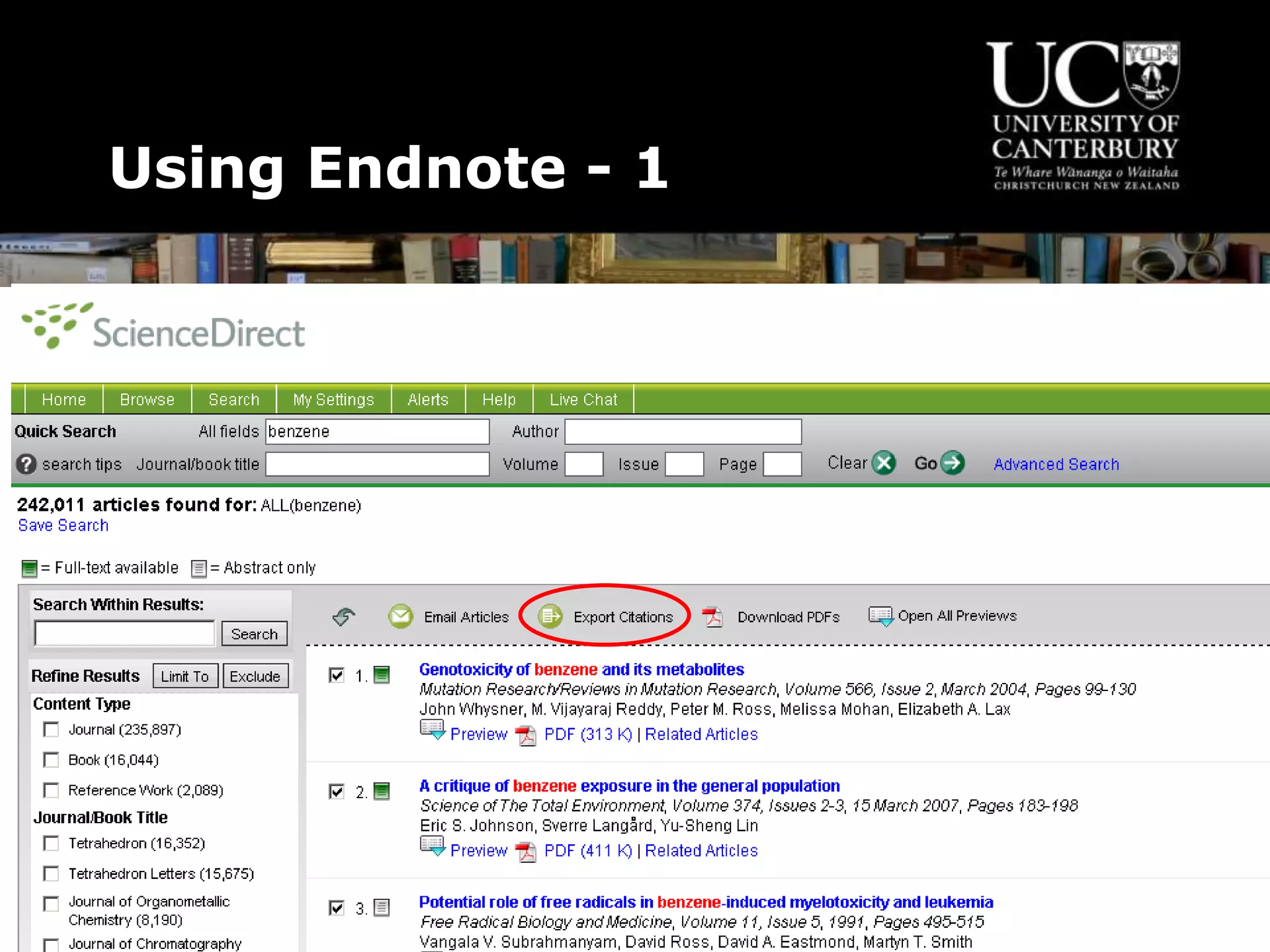This screenshot has width=1270, height=952.
Task: Click the Limit To button
Action: click(x=185, y=676)
